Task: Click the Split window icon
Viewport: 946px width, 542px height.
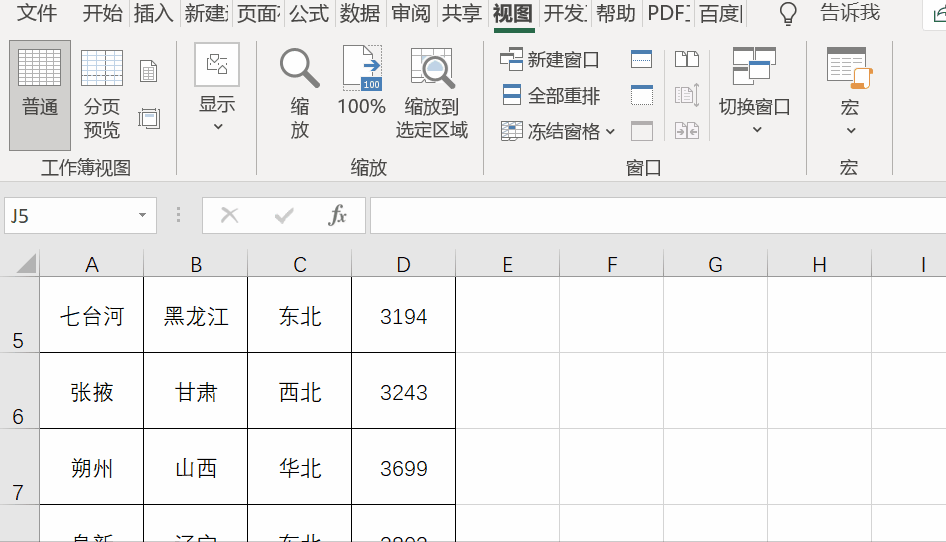Action: point(641,60)
